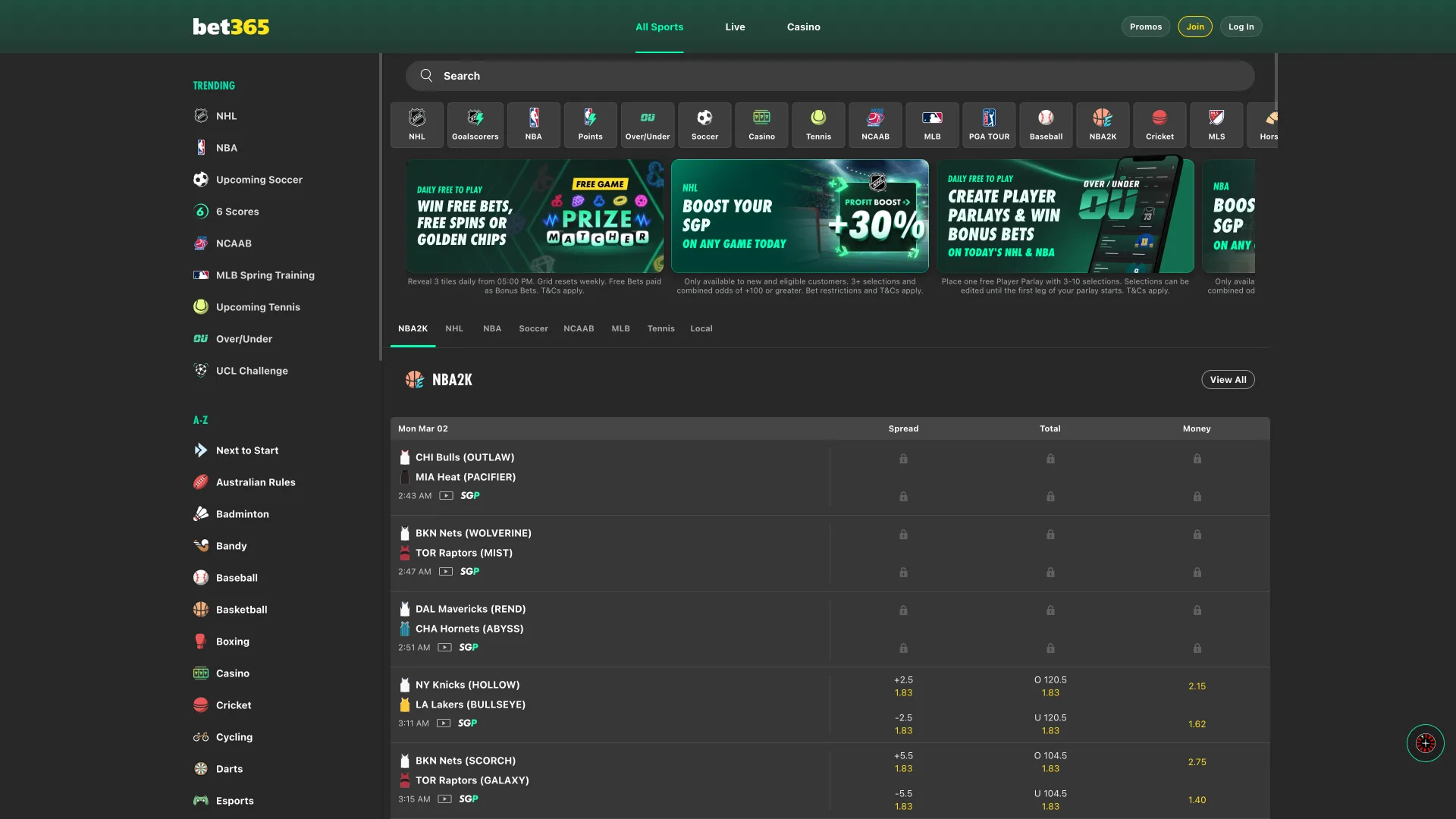1456x819 pixels.
Task: Open the Create Player Parlays banner
Action: (x=1065, y=216)
